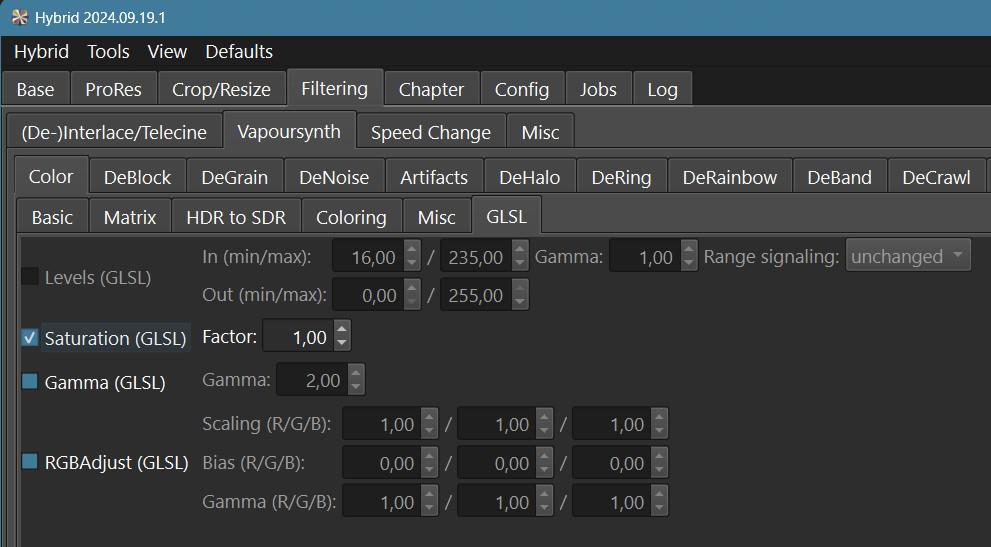Click the Saturation Factor input field
The image size is (991, 547).
coord(297,337)
